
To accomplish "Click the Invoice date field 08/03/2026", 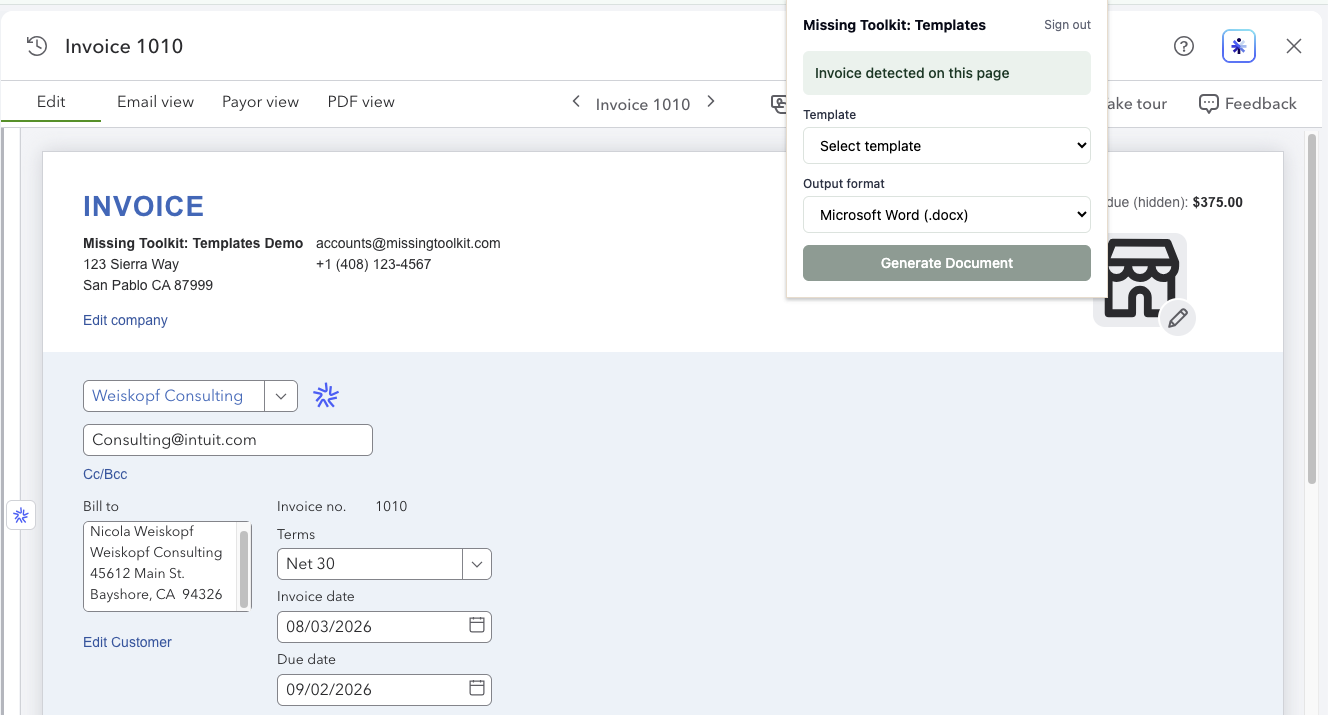I will click(384, 627).
